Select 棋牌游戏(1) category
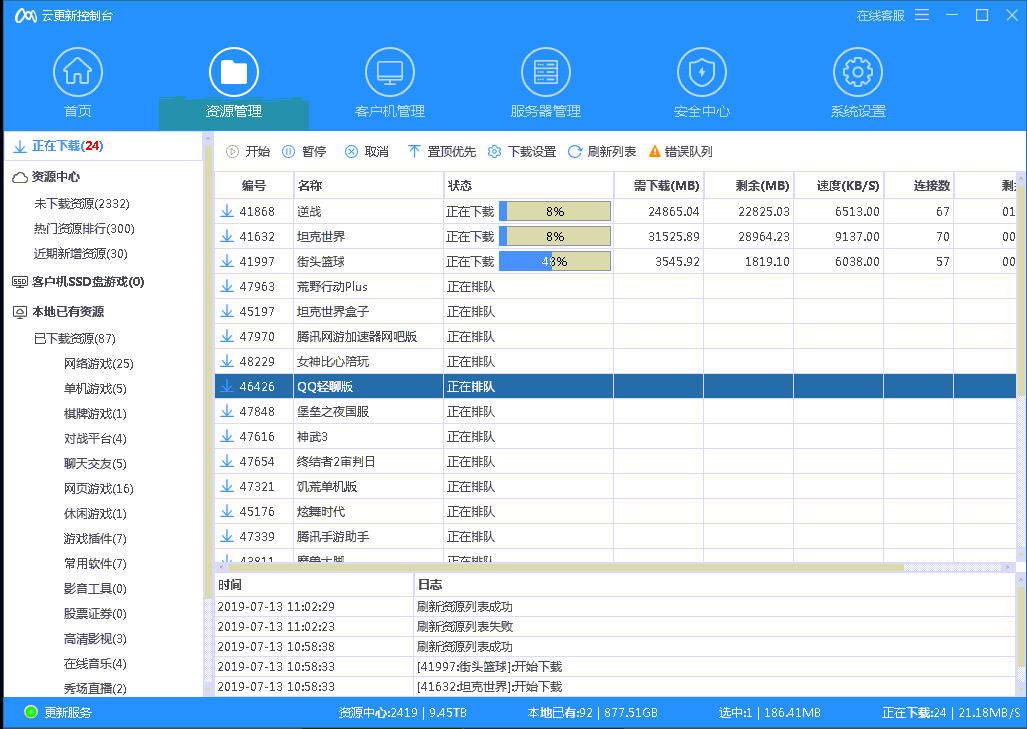 pyautogui.click(x=95, y=413)
